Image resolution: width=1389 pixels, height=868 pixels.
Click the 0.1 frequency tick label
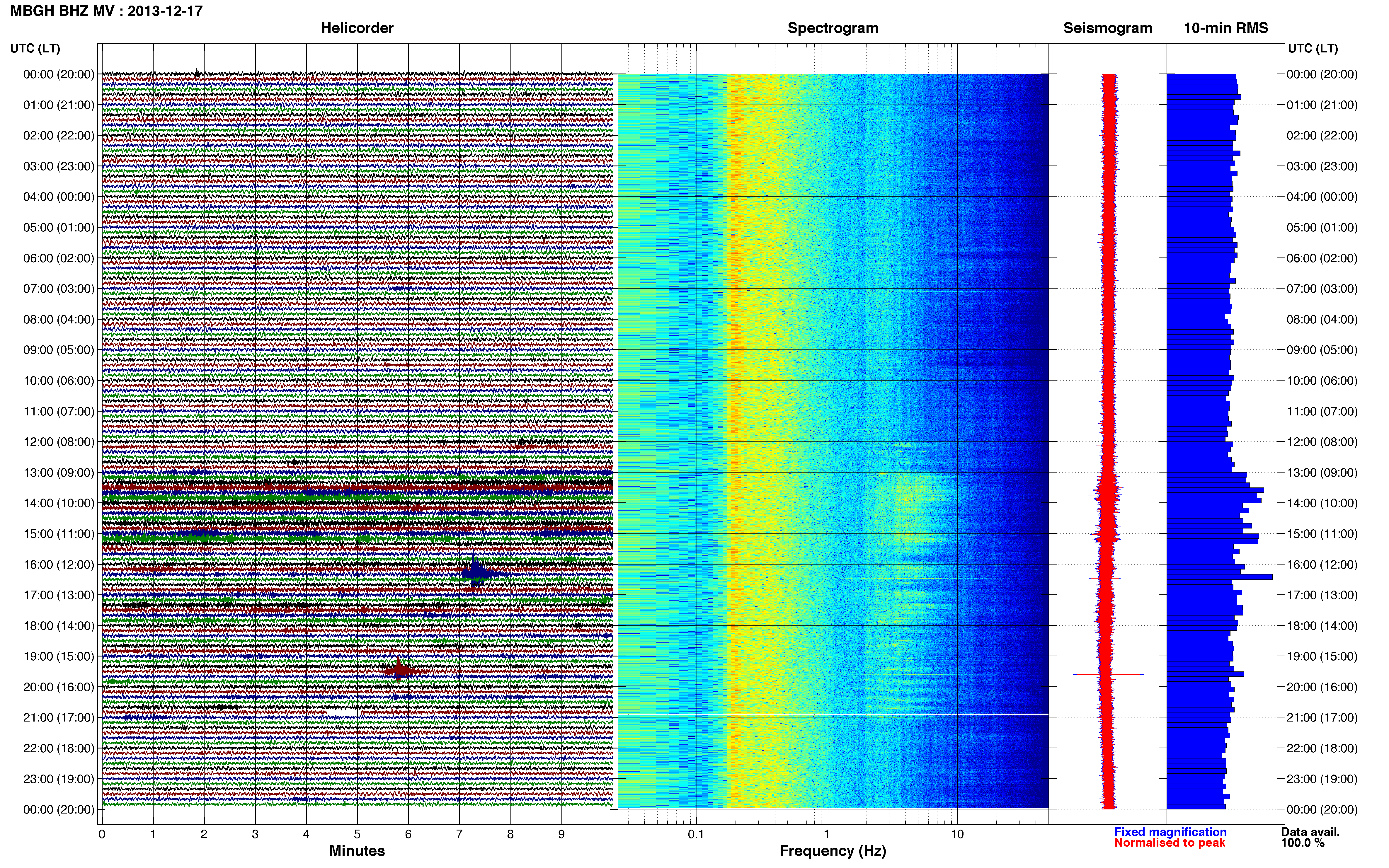(x=696, y=834)
